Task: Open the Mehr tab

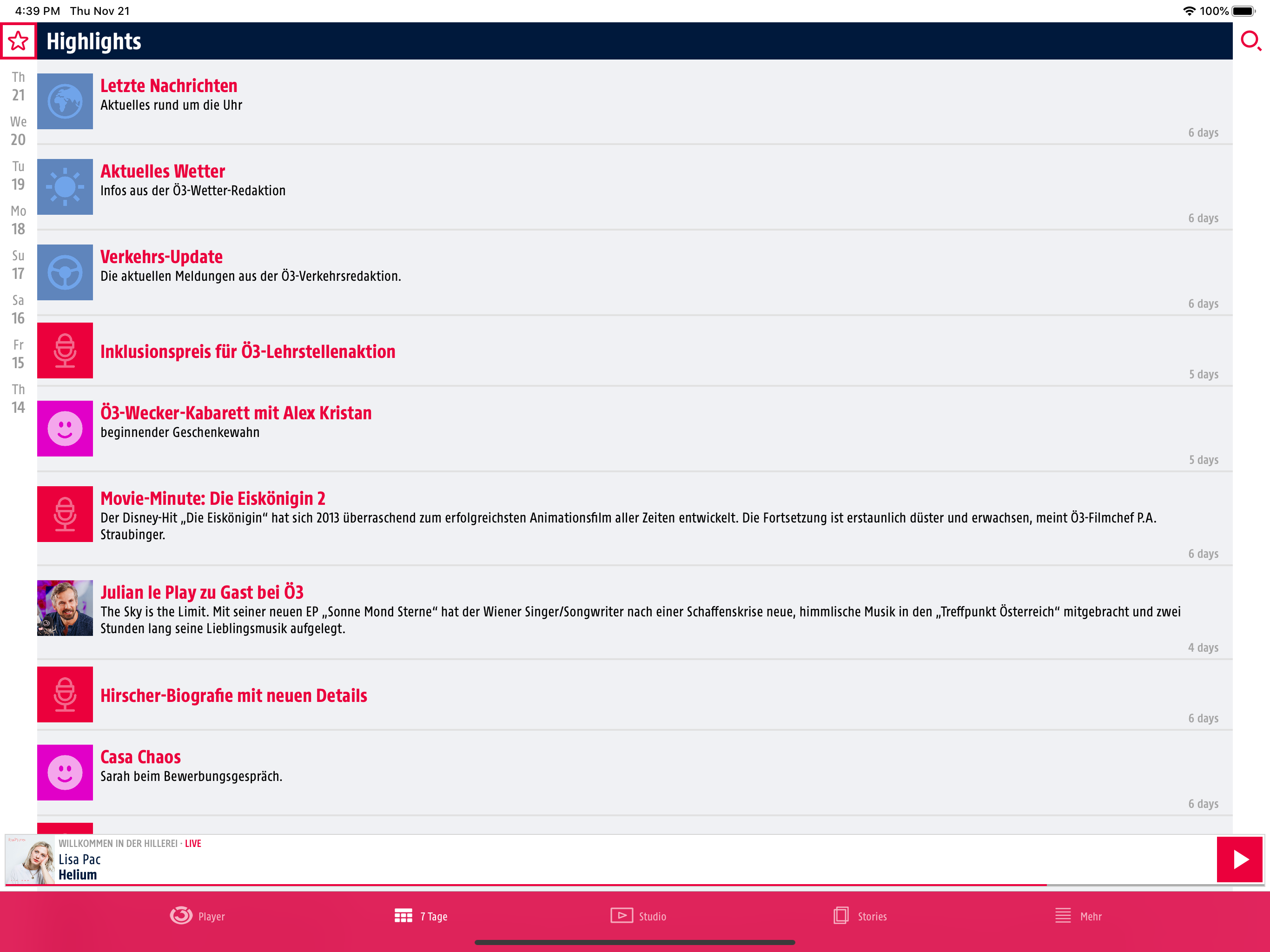Action: [1078, 916]
